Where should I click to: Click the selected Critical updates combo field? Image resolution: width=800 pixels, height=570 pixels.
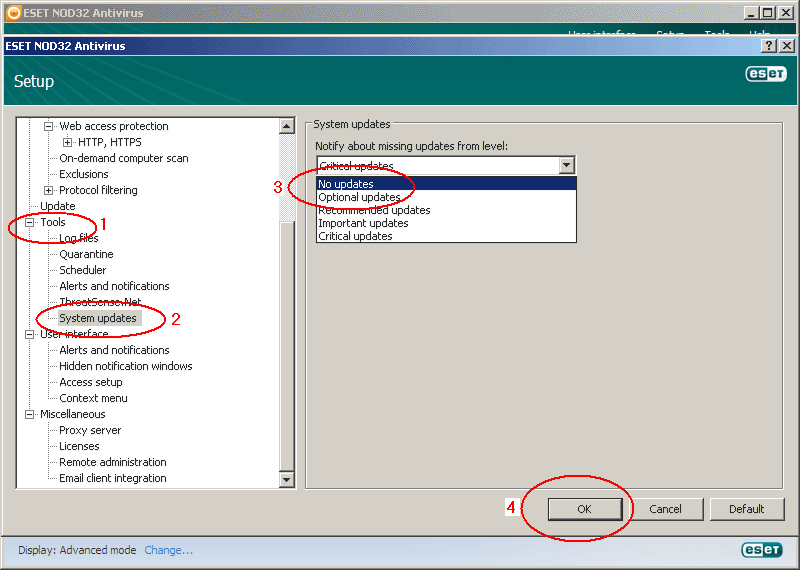(438, 165)
